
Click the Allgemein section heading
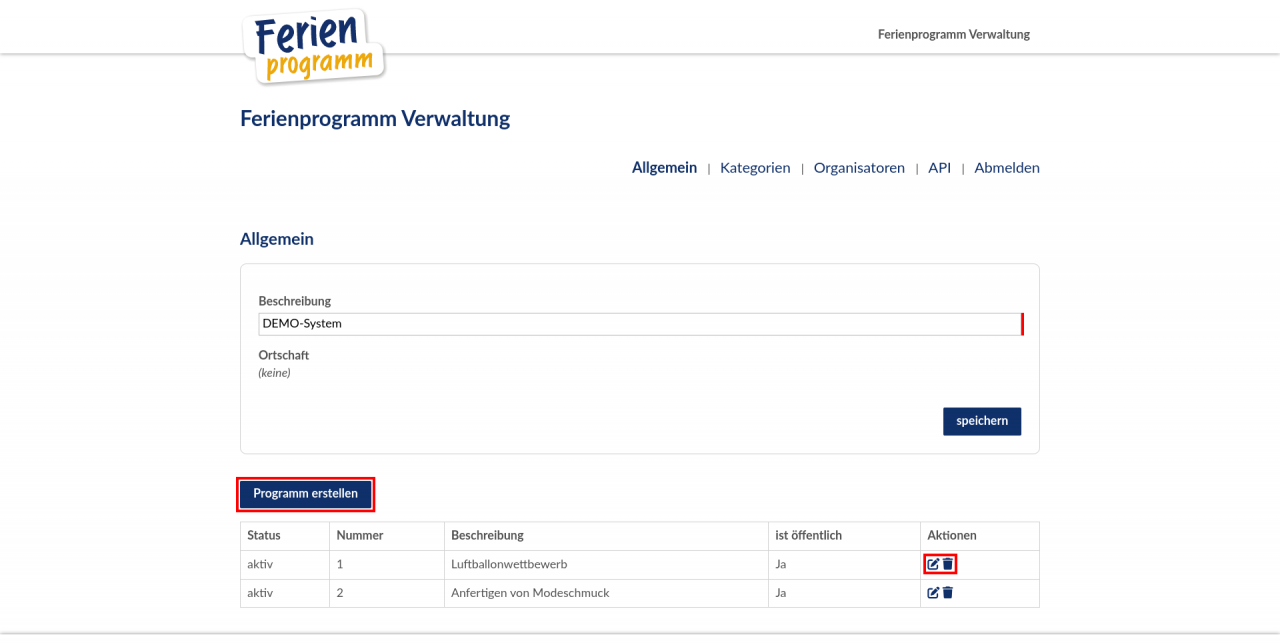click(277, 239)
